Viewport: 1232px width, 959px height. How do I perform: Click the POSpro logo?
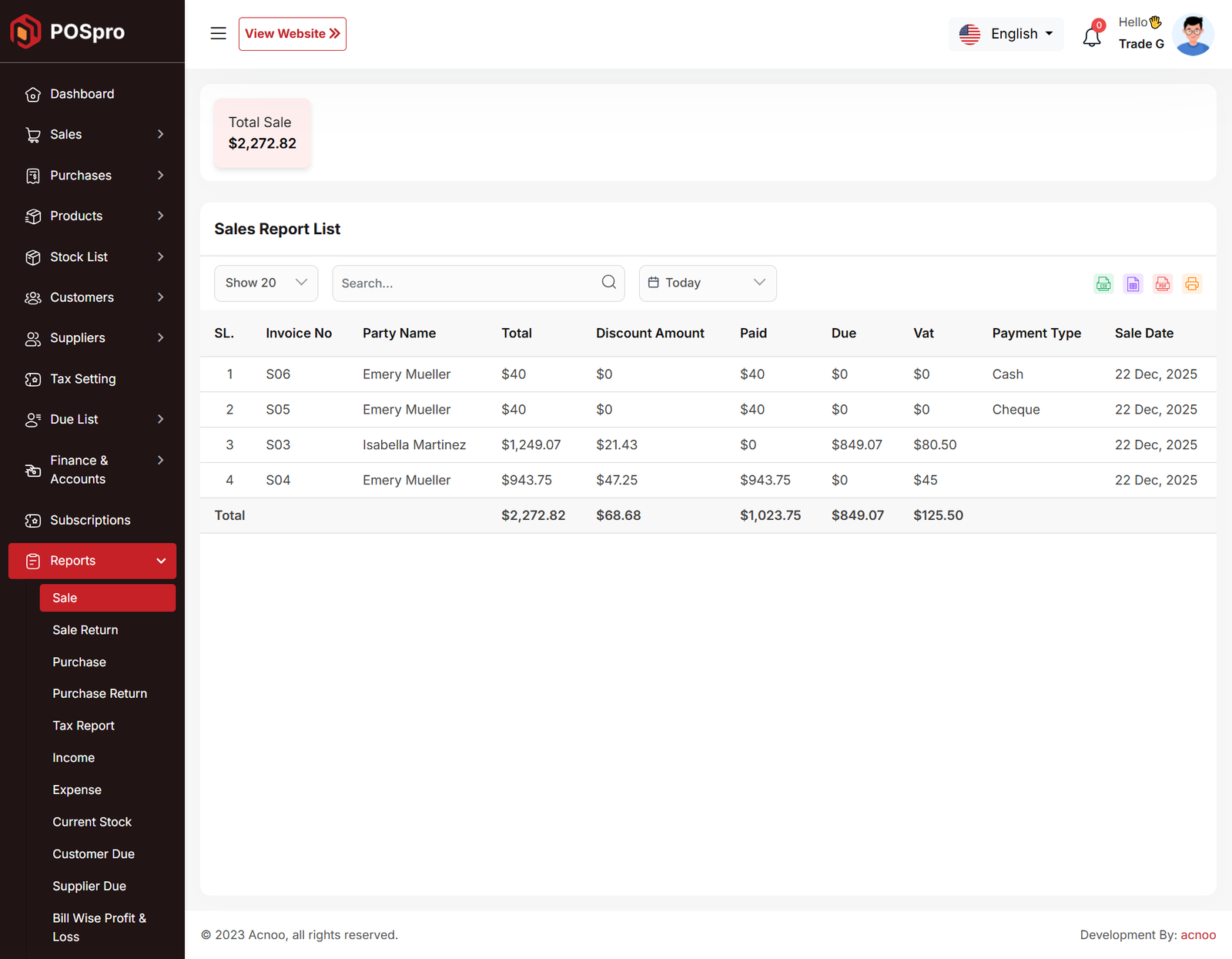[x=68, y=32]
